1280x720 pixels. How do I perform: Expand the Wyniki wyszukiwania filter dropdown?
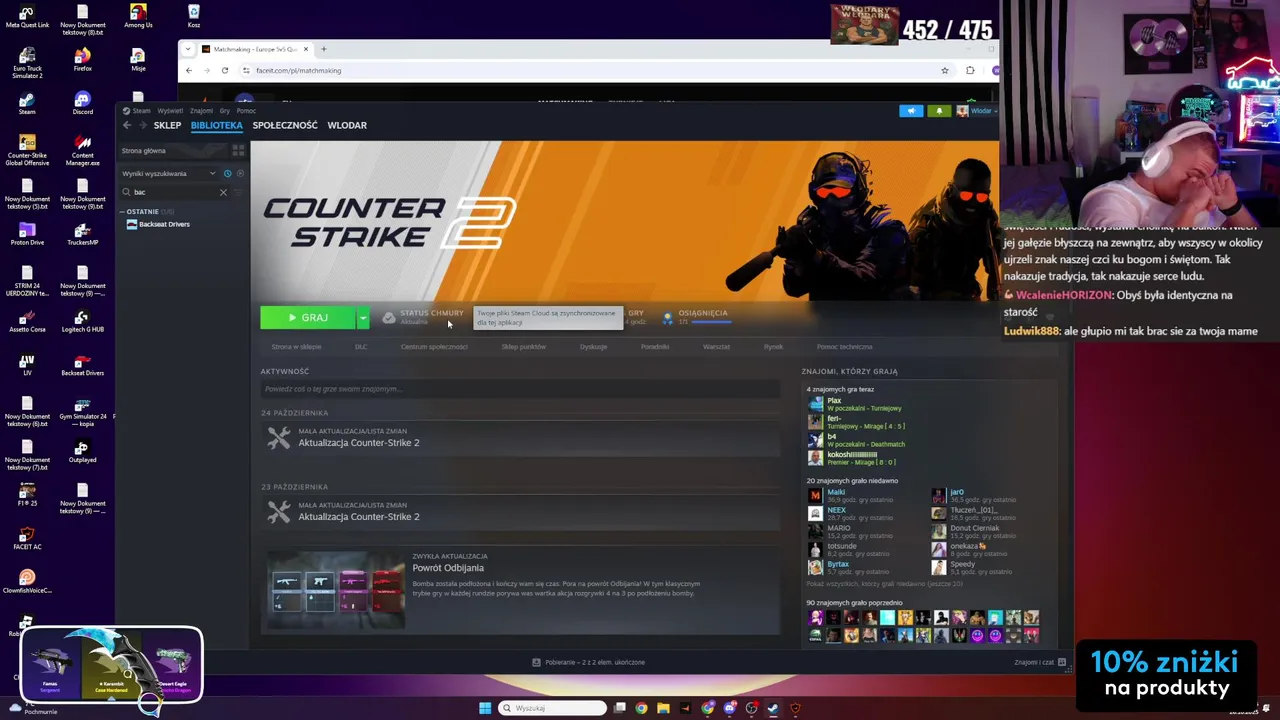(168, 173)
